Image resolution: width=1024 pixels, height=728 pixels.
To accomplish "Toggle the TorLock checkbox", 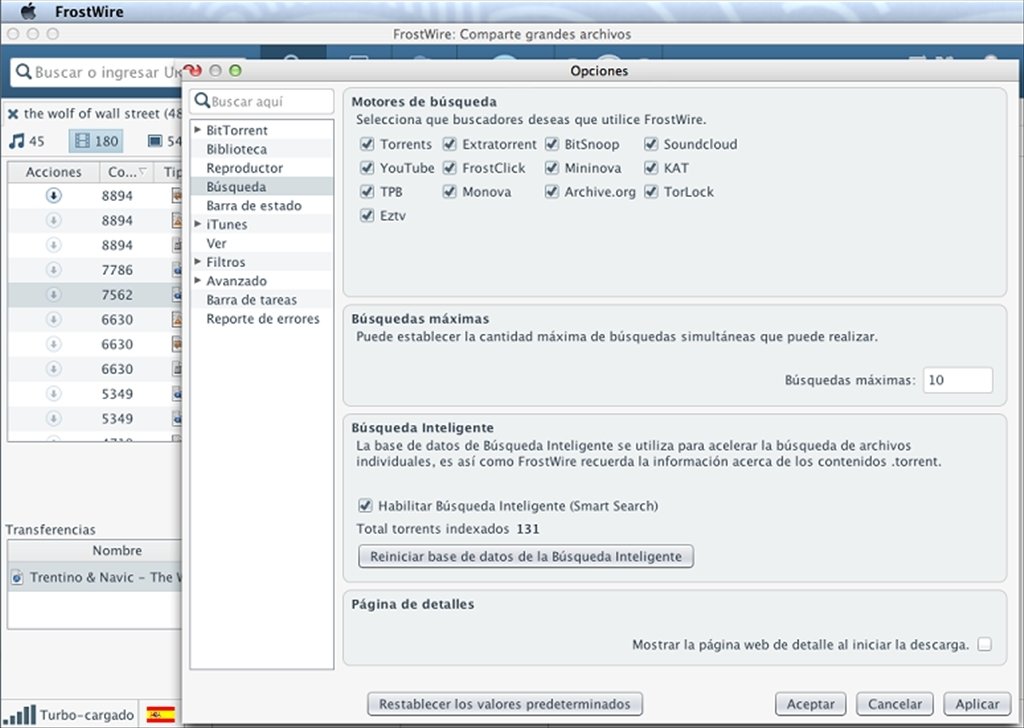I will tap(651, 192).
